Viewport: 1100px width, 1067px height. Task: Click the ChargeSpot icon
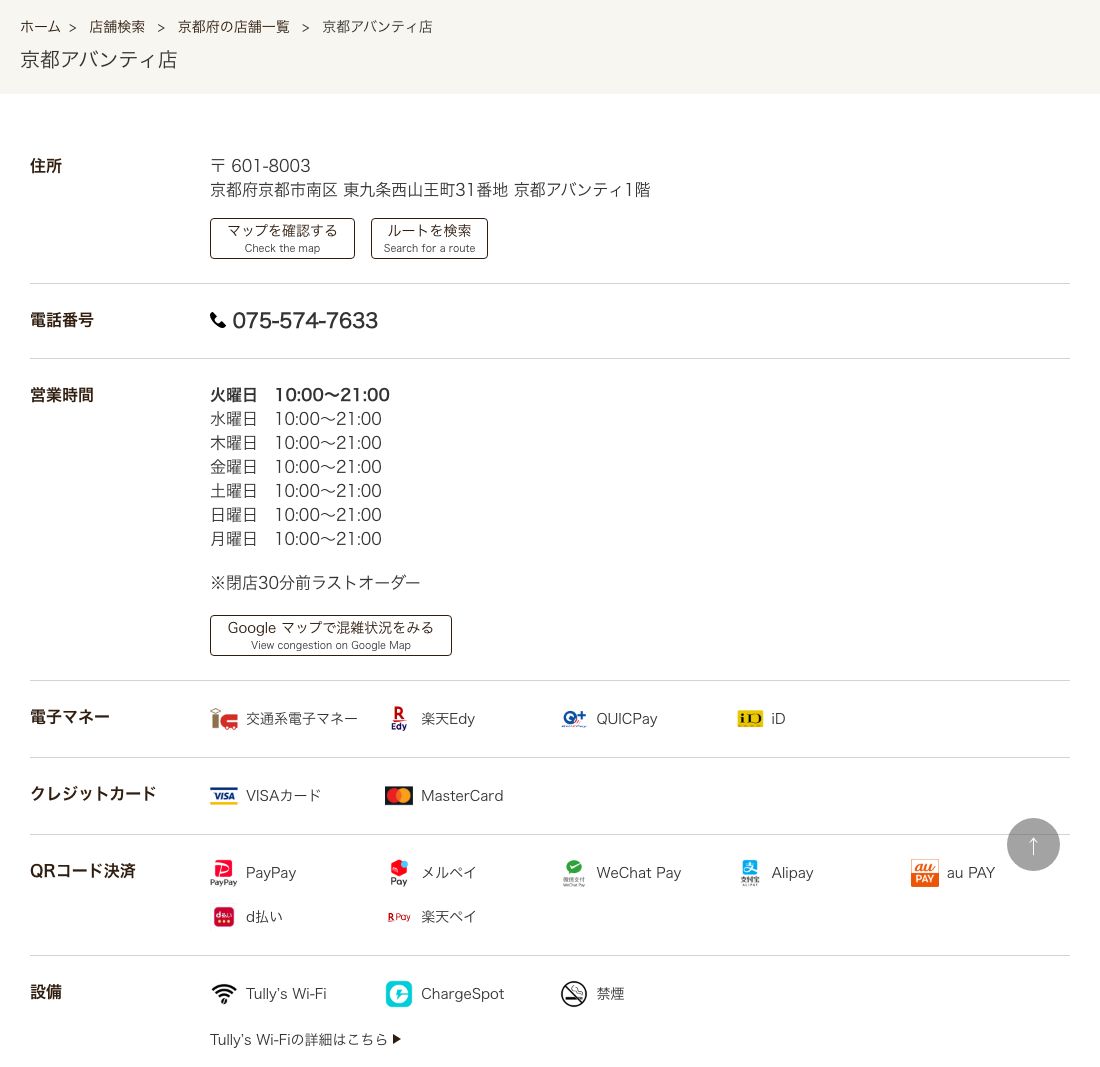point(398,994)
